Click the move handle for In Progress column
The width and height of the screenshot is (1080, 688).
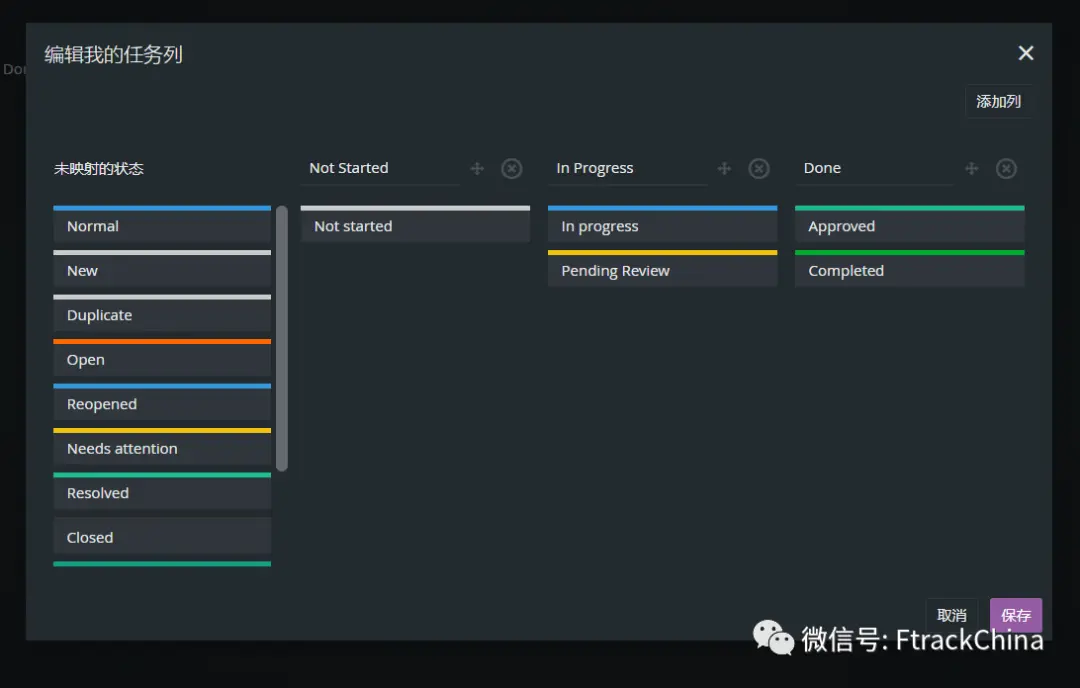(x=724, y=169)
